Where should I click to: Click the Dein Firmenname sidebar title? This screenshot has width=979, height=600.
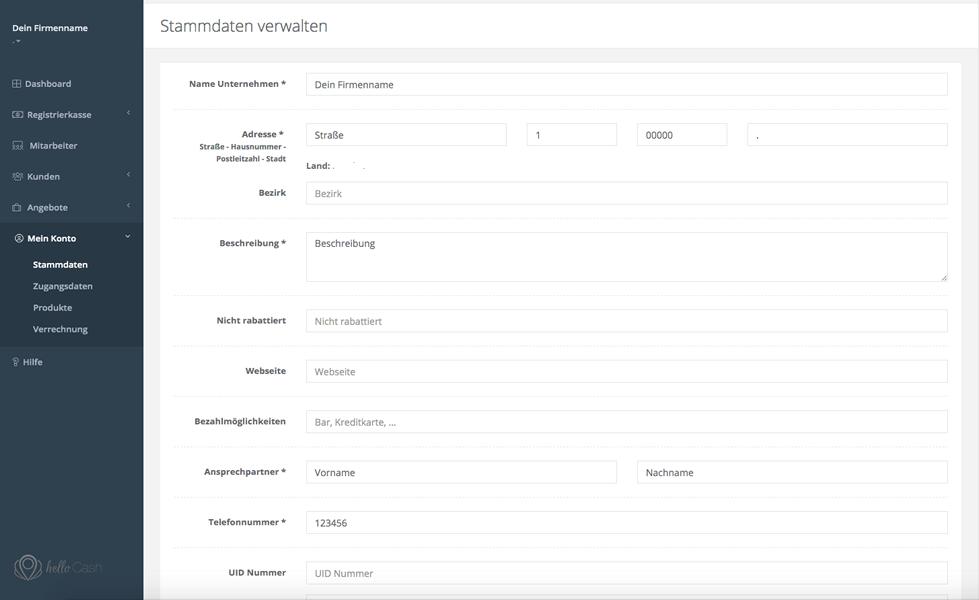click(x=50, y=28)
